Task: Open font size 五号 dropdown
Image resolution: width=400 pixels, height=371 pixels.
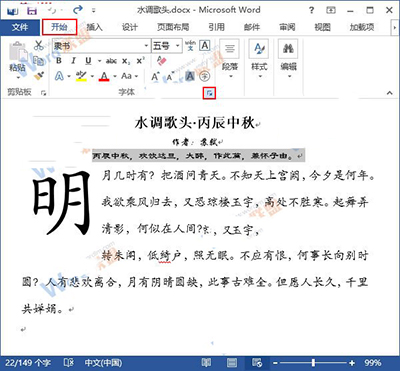Action: tap(178, 46)
